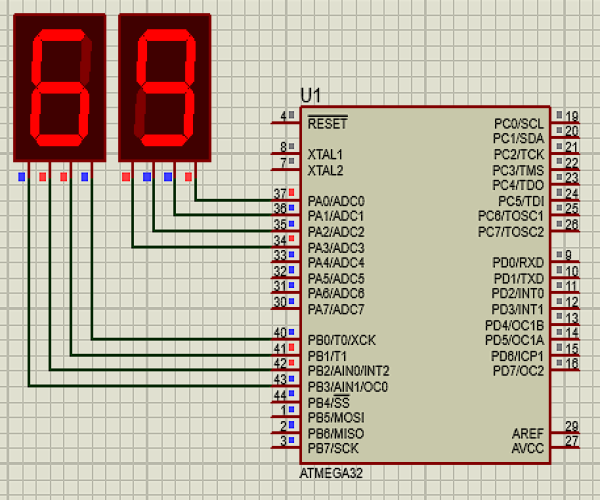
Task: Click the U1 component reference label
Action: [x=311, y=95]
